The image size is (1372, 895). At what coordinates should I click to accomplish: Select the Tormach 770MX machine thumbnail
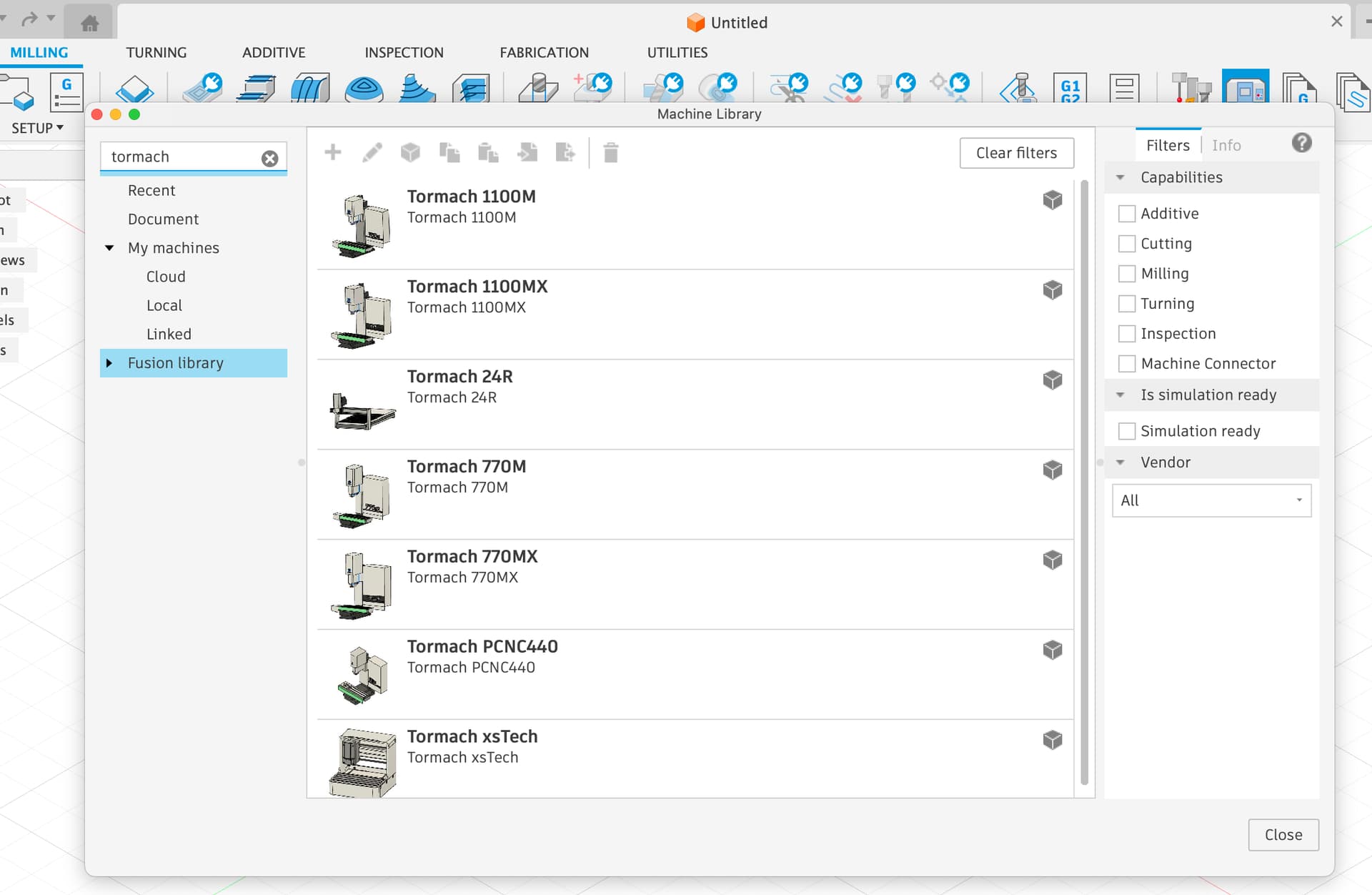click(x=362, y=584)
